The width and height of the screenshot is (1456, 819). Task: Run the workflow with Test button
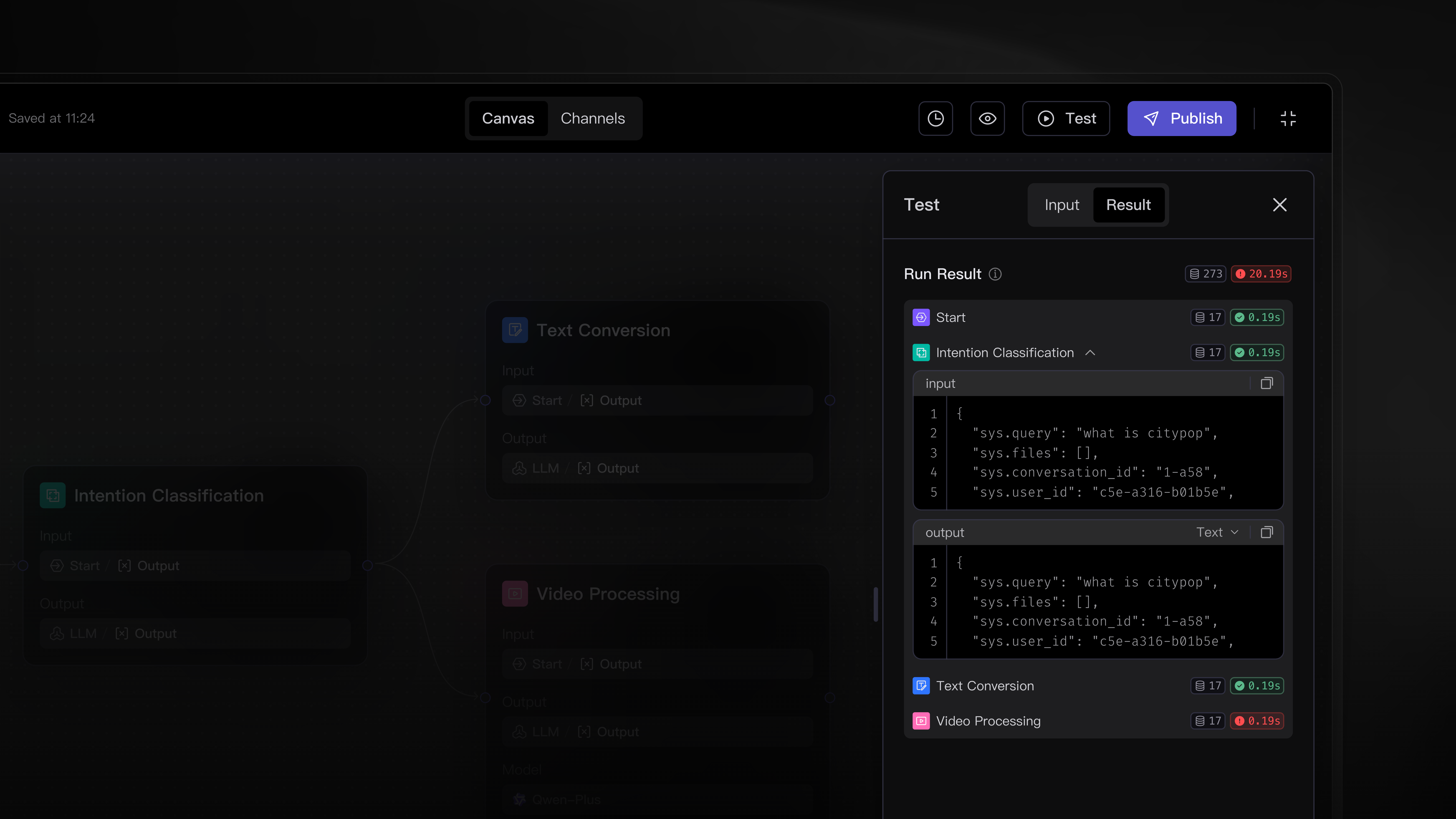click(1066, 119)
